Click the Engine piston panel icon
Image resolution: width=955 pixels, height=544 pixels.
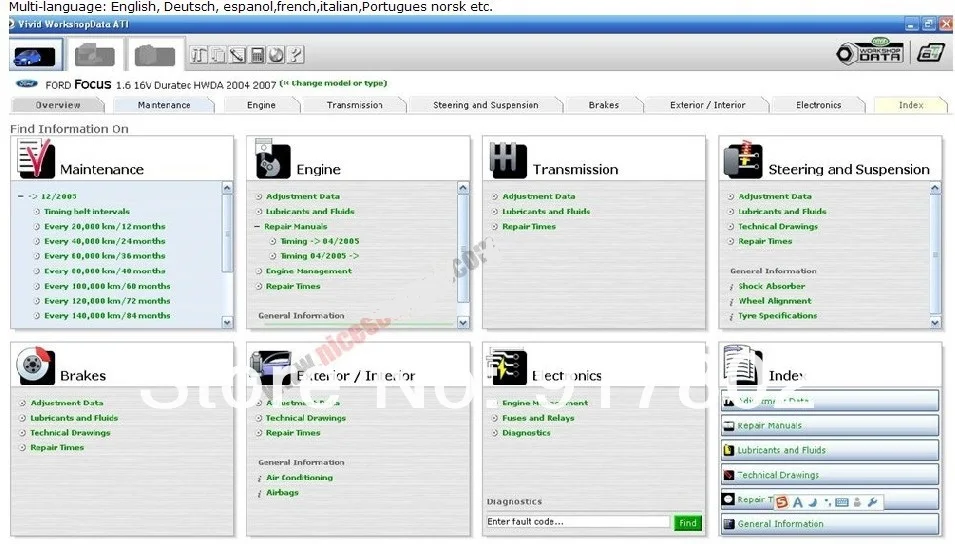(x=272, y=159)
